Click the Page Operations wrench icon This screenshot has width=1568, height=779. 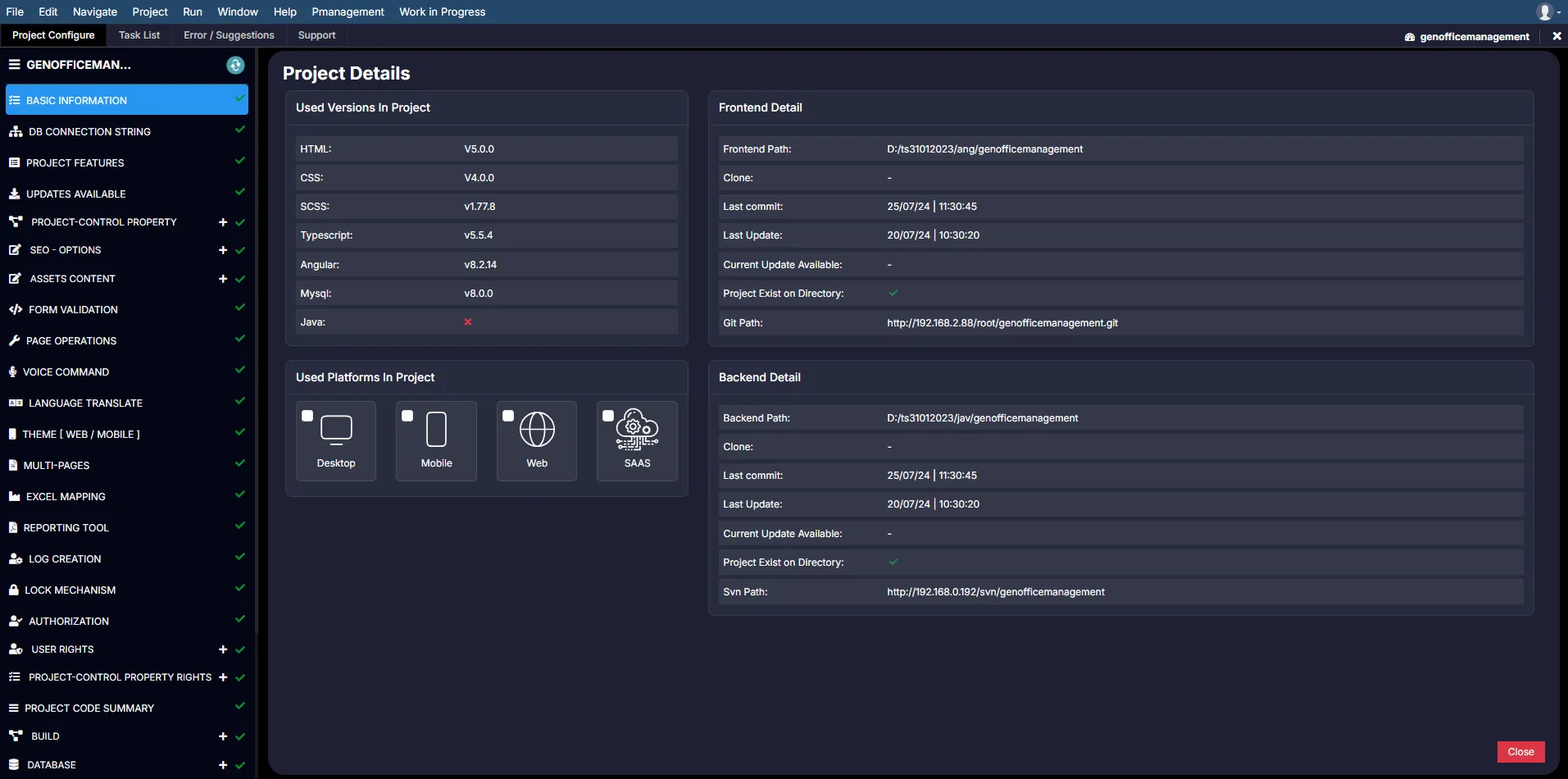14,341
